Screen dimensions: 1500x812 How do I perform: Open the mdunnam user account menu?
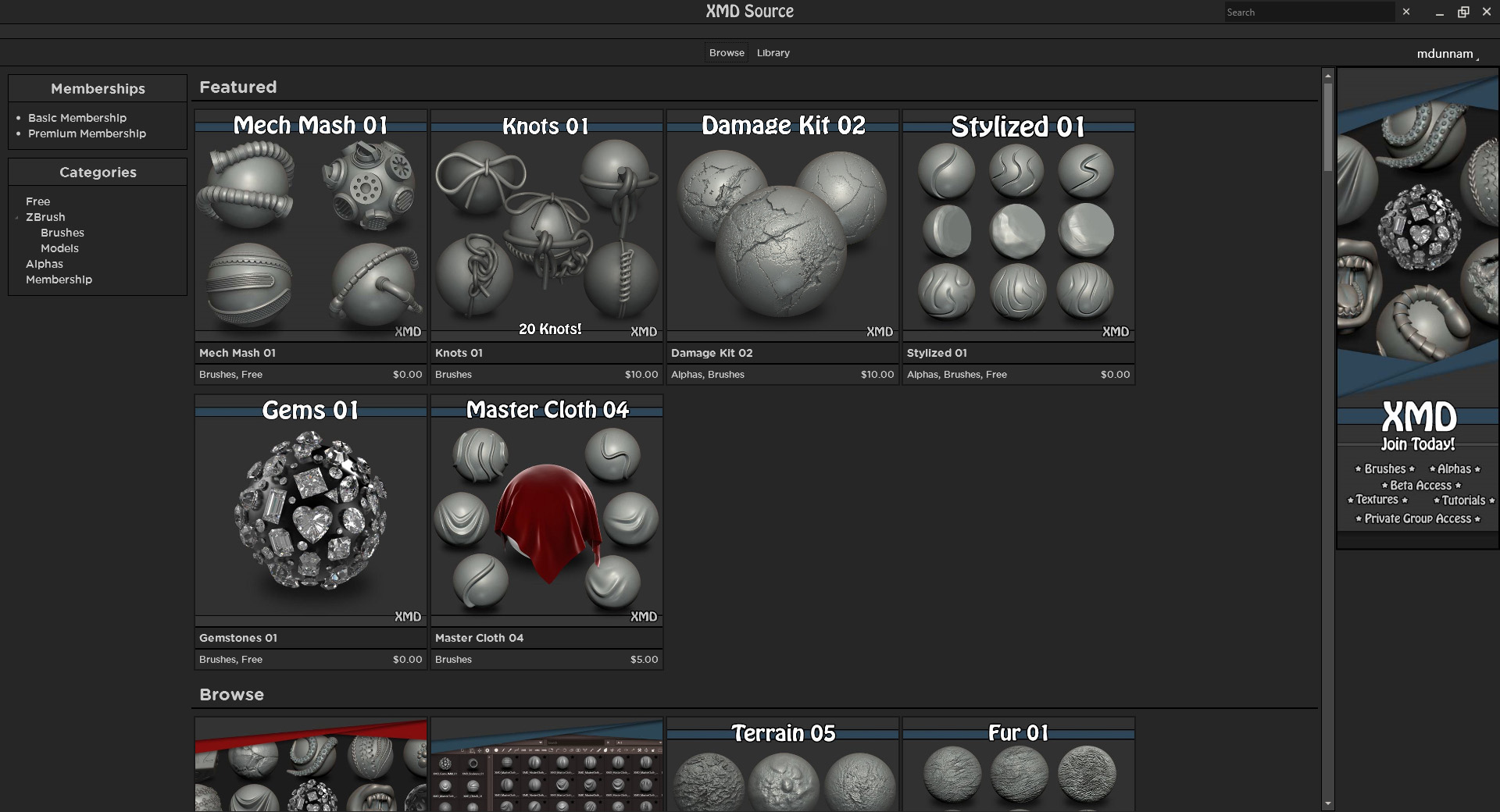[1448, 54]
